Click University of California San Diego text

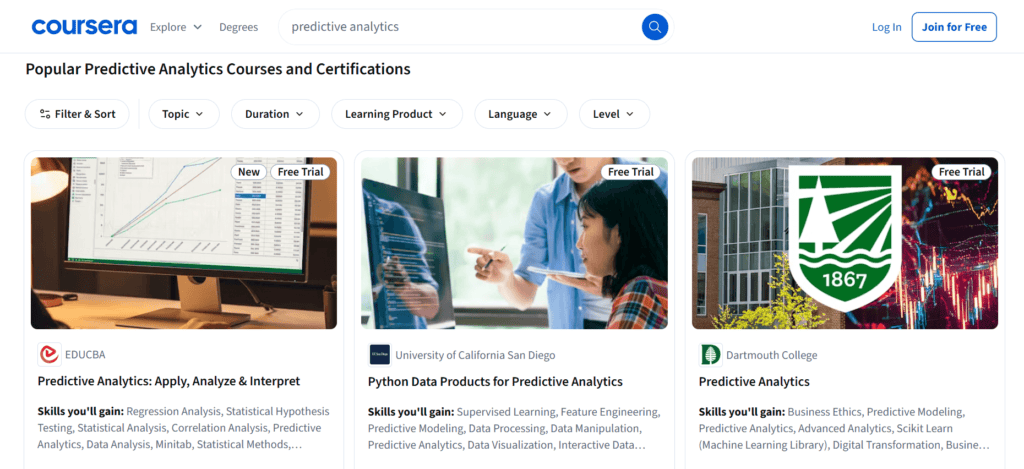coord(475,355)
